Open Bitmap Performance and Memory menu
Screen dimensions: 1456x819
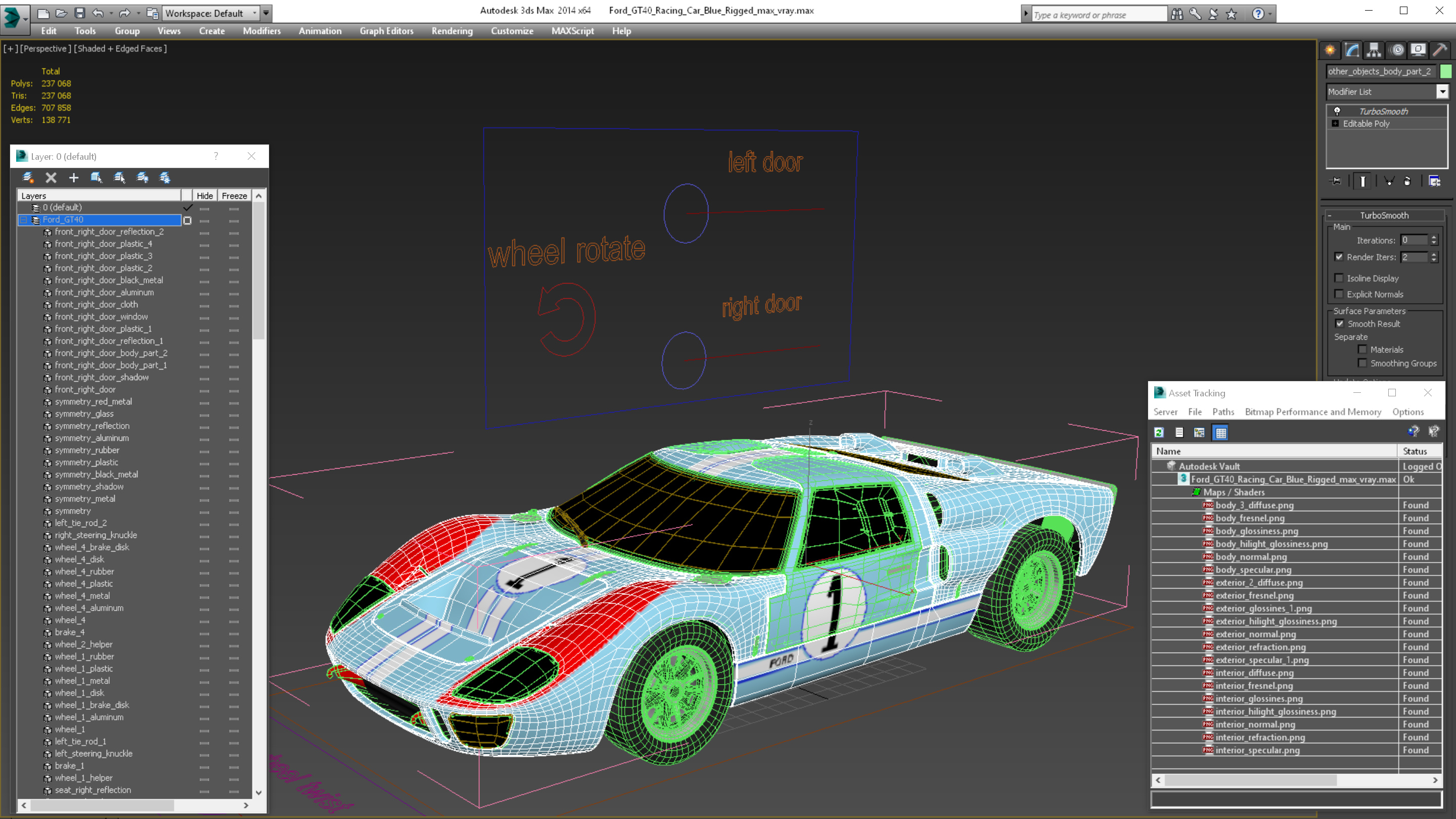coord(1312,412)
